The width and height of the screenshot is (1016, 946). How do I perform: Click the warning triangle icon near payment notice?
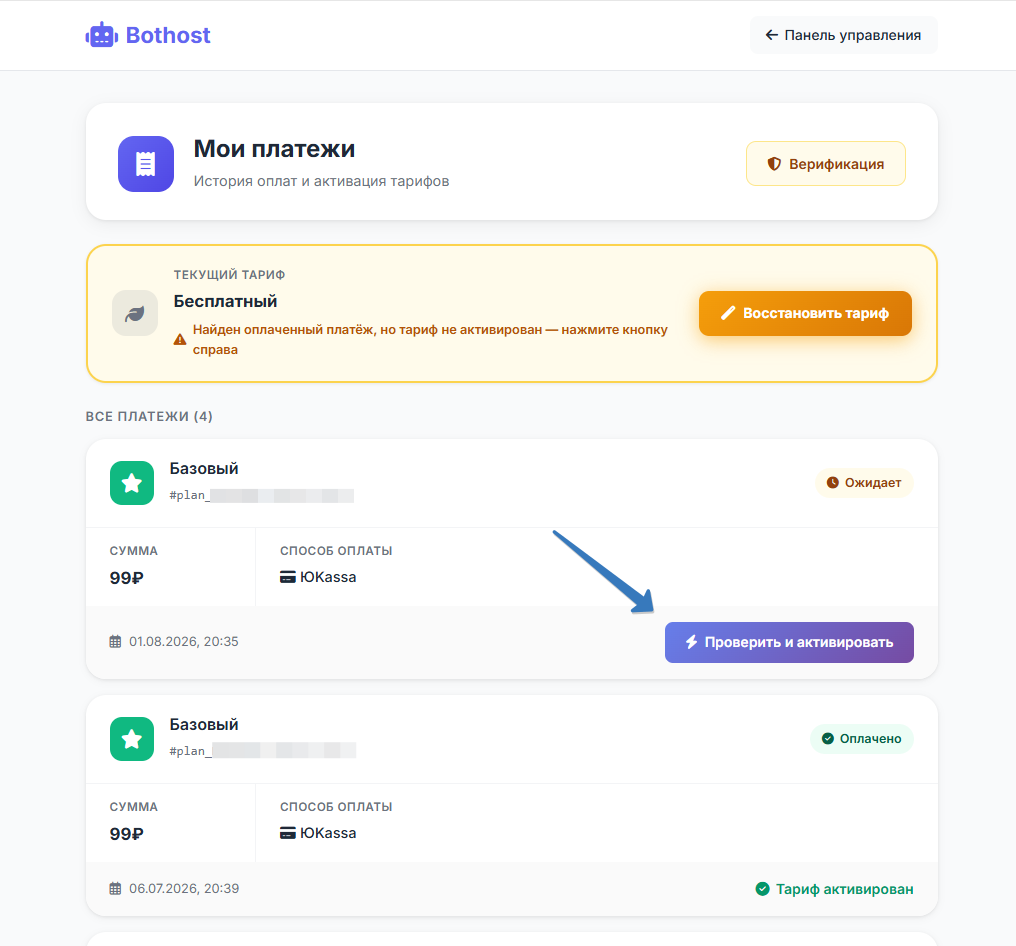[x=180, y=340]
